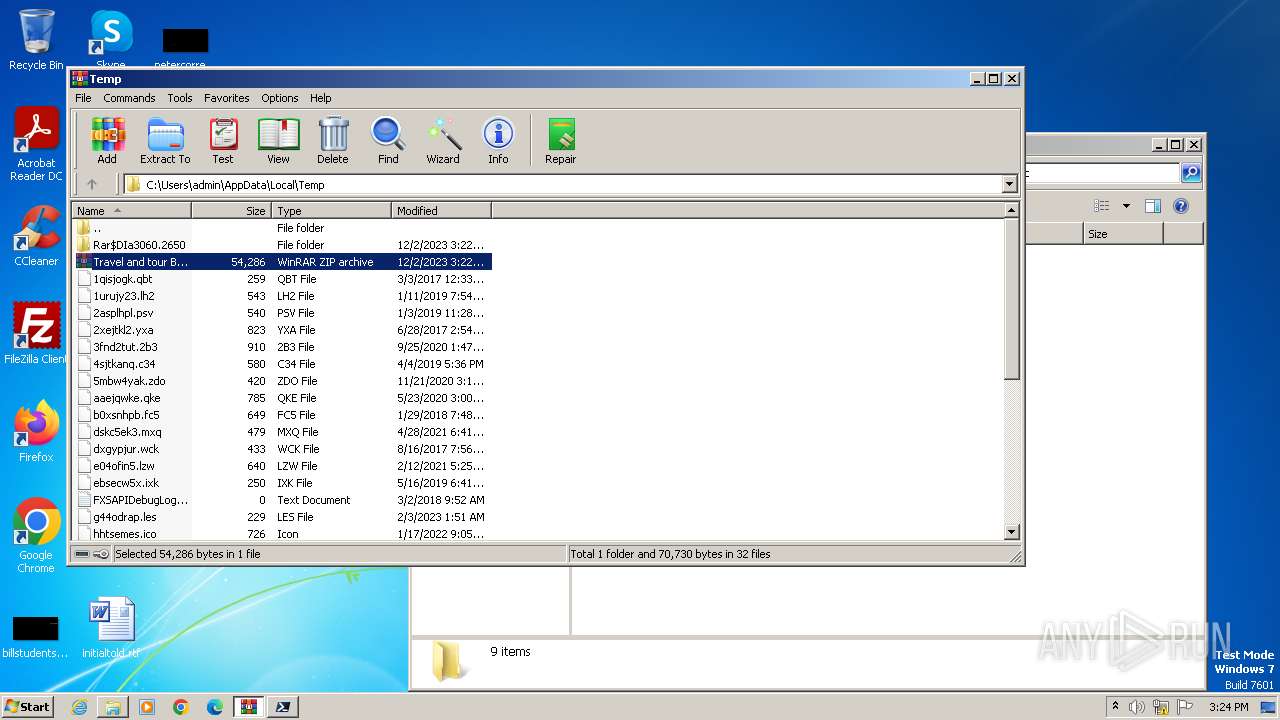Open the Options menu

coord(280,98)
